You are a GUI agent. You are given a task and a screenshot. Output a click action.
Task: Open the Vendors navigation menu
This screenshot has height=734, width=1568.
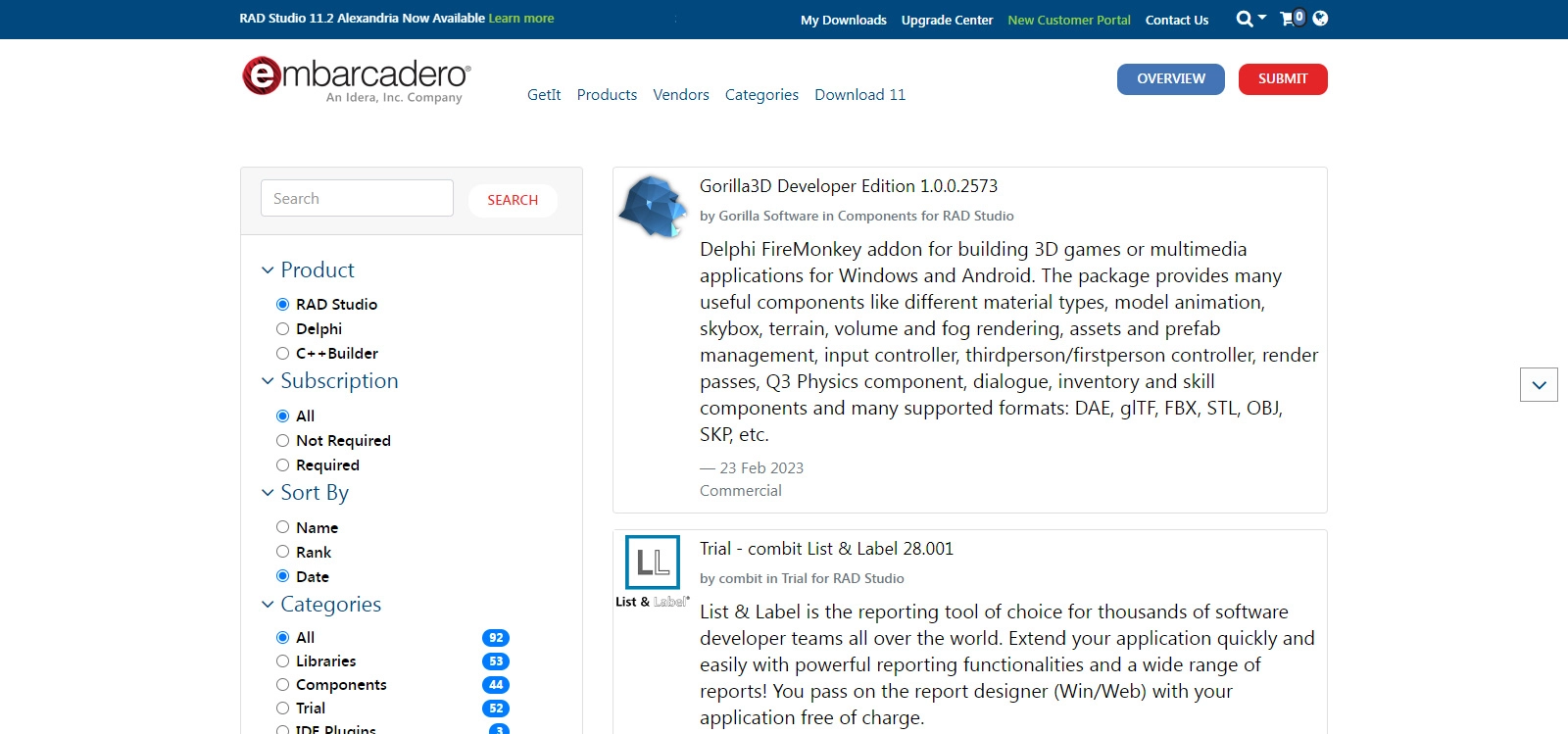(x=681, y=95)
